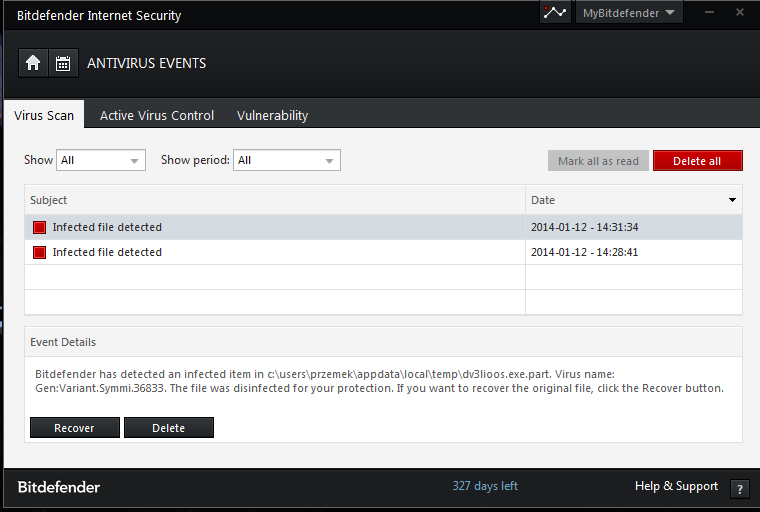Delete the selected infected file event
This screenshot has width=760, height=512.
click(169, 428)
